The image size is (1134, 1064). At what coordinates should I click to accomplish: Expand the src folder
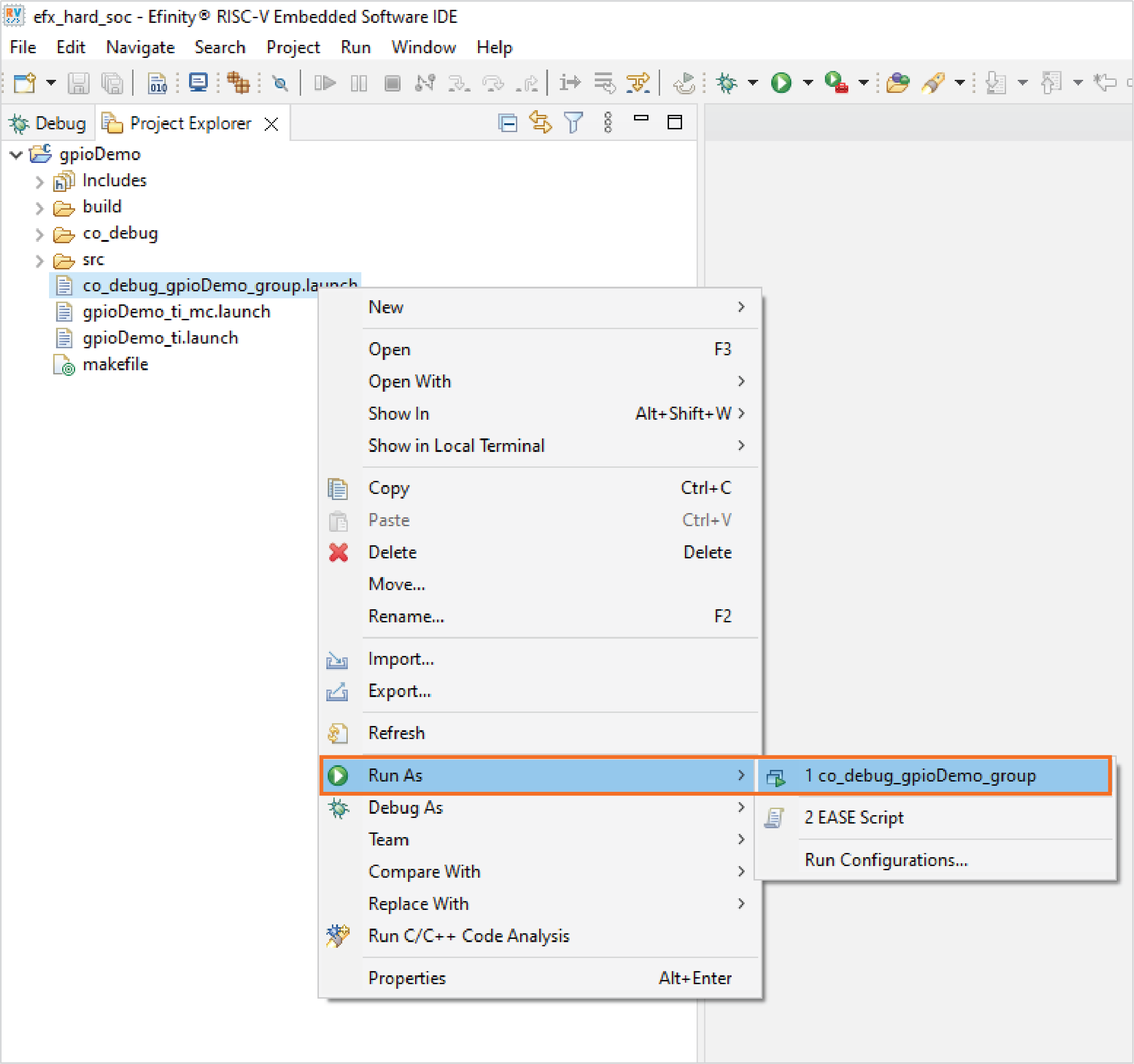point(39,261)
